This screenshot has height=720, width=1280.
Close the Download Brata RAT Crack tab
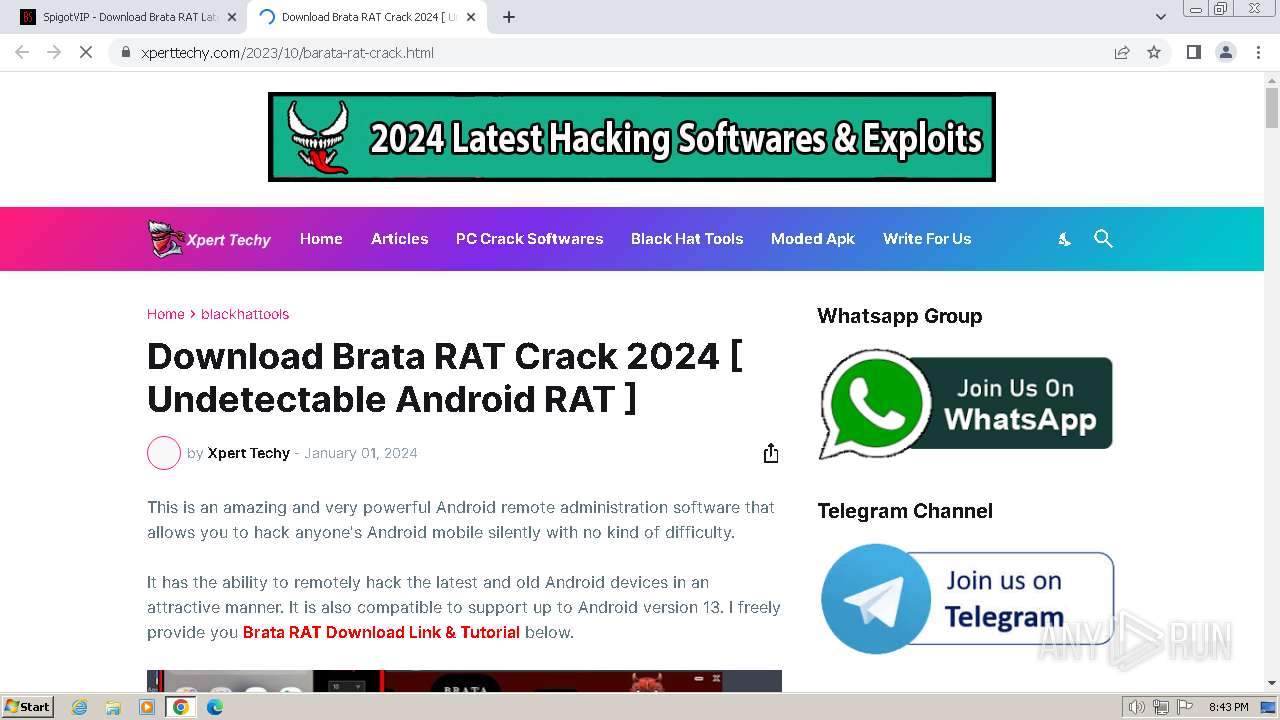[471, 17]
